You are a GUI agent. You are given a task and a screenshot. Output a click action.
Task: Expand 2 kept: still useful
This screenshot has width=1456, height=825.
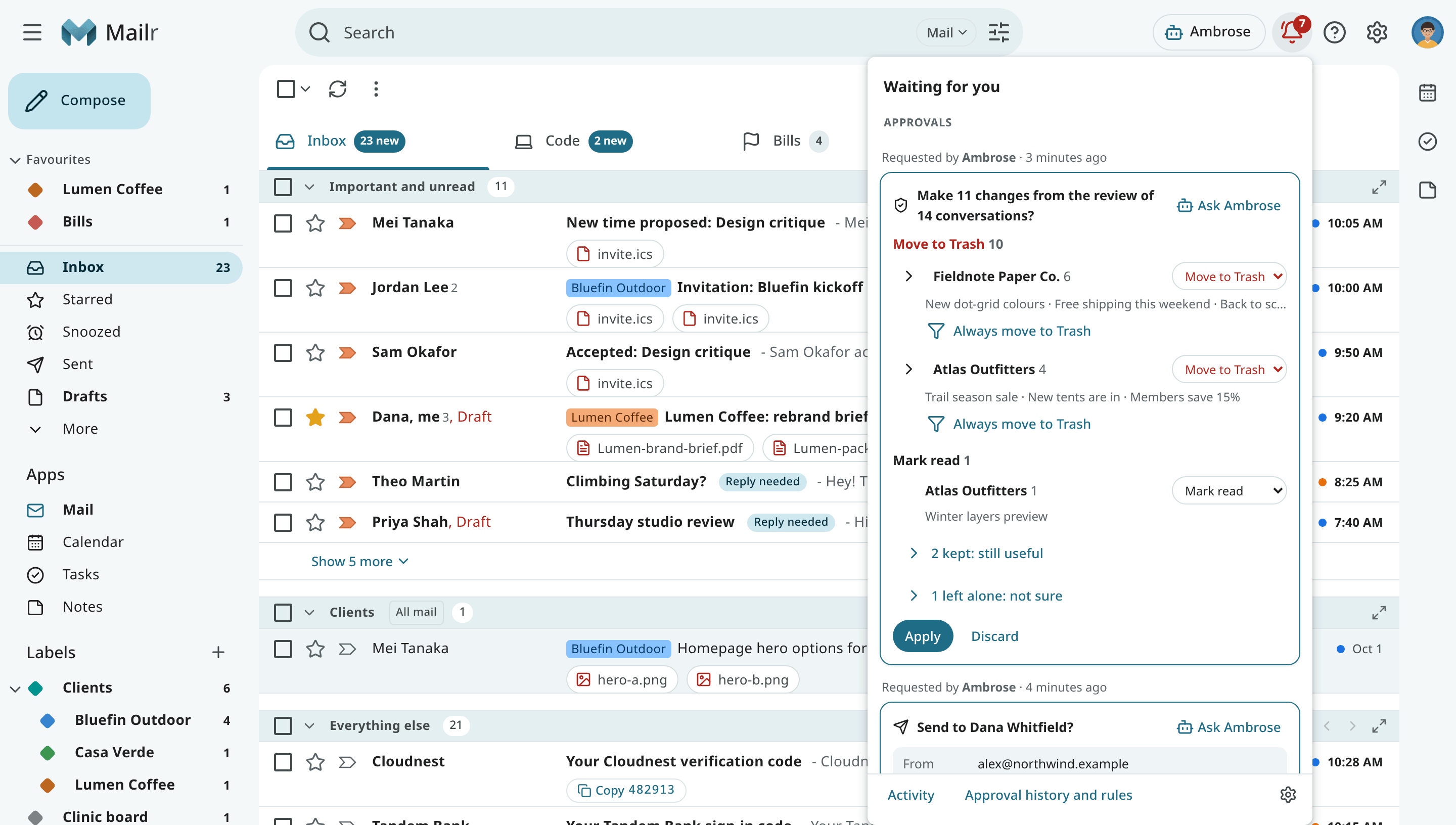tap(986, 553)
